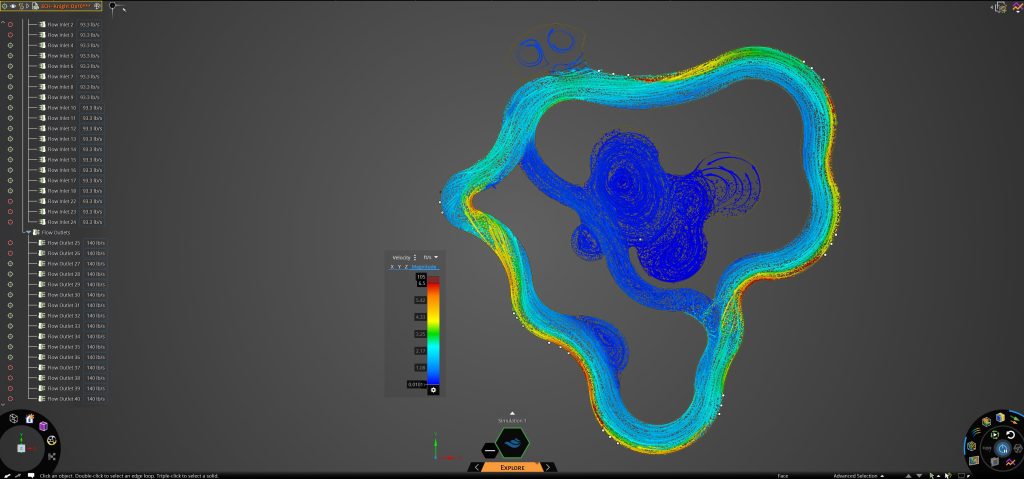Go to the previous stage with the left arrow beside Explore
Viewport: 1024px width, 479px height.
477,467
